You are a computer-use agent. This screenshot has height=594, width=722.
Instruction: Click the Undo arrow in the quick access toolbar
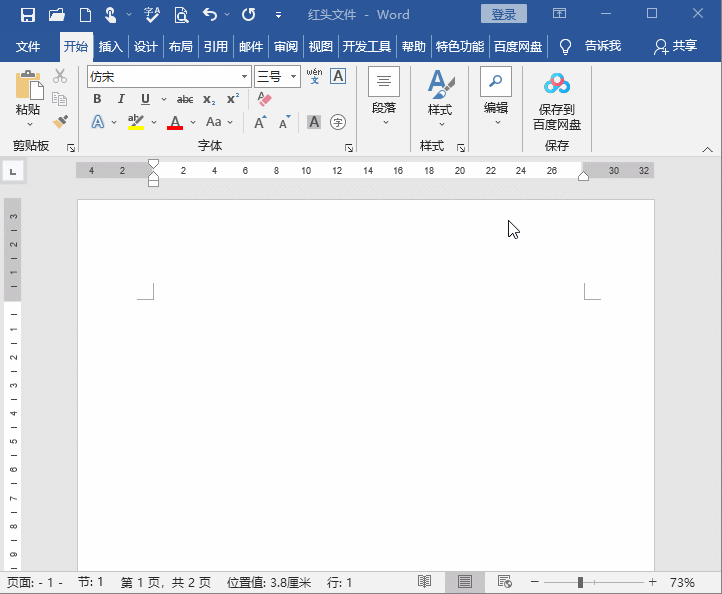click(x=209, y=15)
